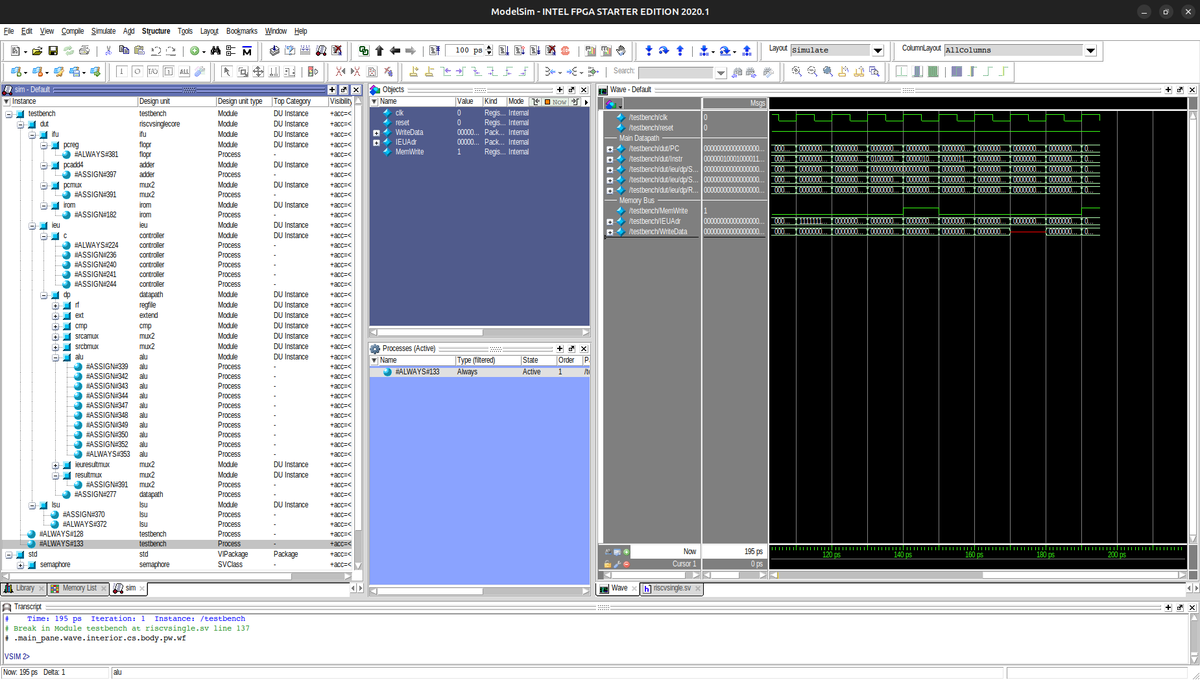Click the wave Zoom Full icon
Screen dimensions: 1200x680
coord(827,72)
